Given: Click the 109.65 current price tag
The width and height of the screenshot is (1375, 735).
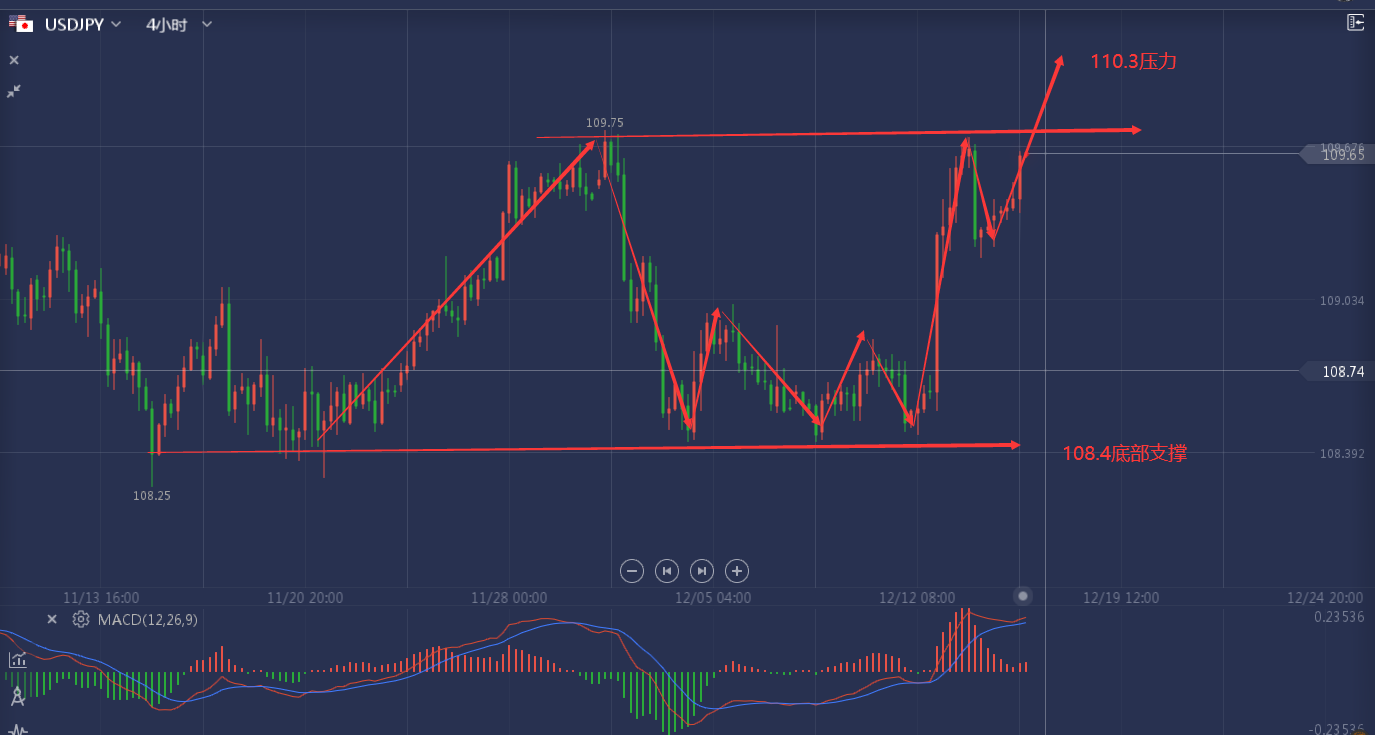Looking at the screenshot, I should click(1342, 155).
